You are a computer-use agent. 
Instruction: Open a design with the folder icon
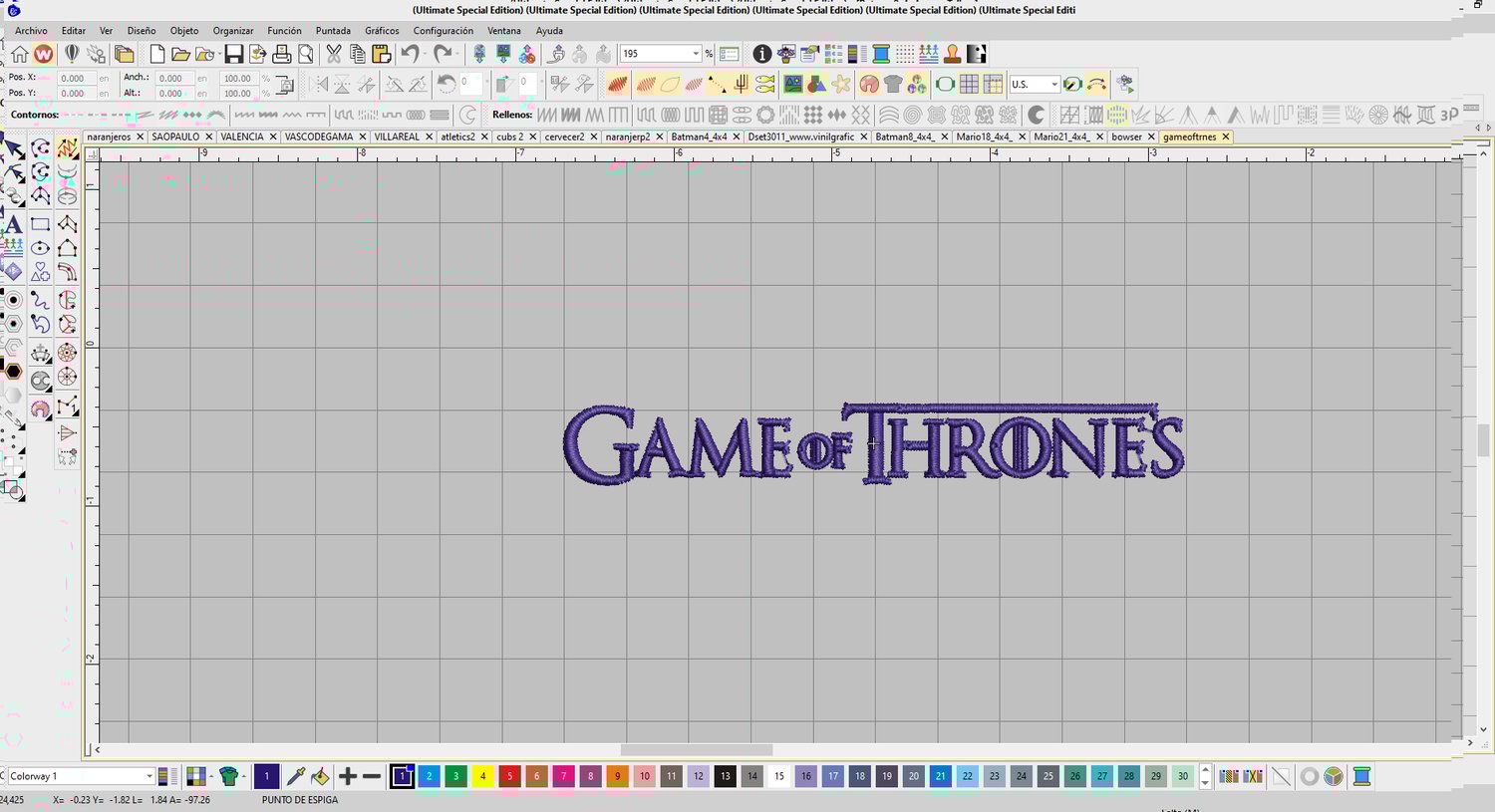point(180,54)
